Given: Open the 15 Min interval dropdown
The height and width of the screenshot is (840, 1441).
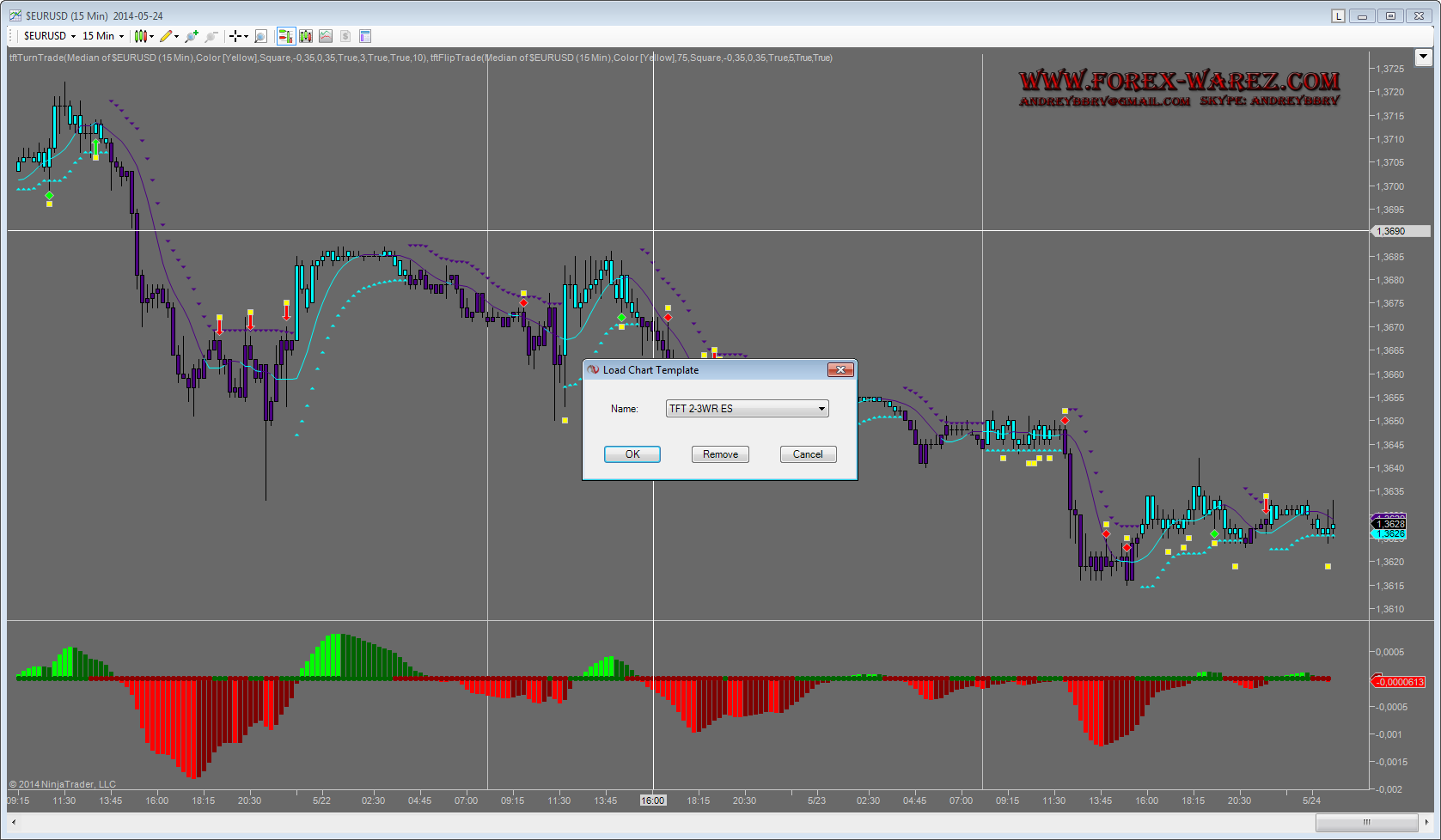Looking at the screenshot, I should 103,36.
